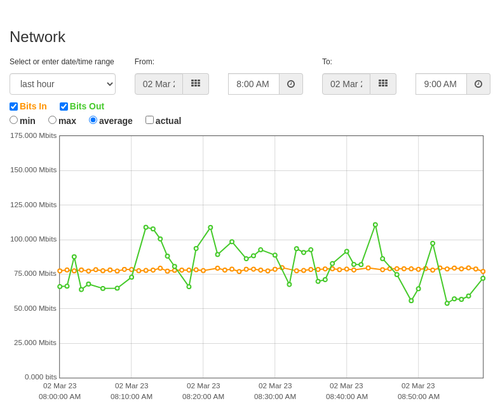Click the '08:40:00 AM' time axis label
Viewport: 500px width, 403px height.
tap(347, 397)
